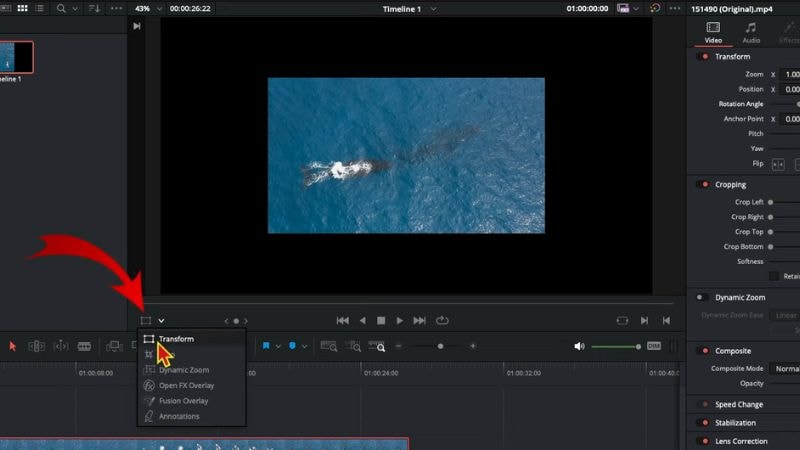Click the bypass color grades icon
Screen dimensions: 800x450
click(655, 8)
